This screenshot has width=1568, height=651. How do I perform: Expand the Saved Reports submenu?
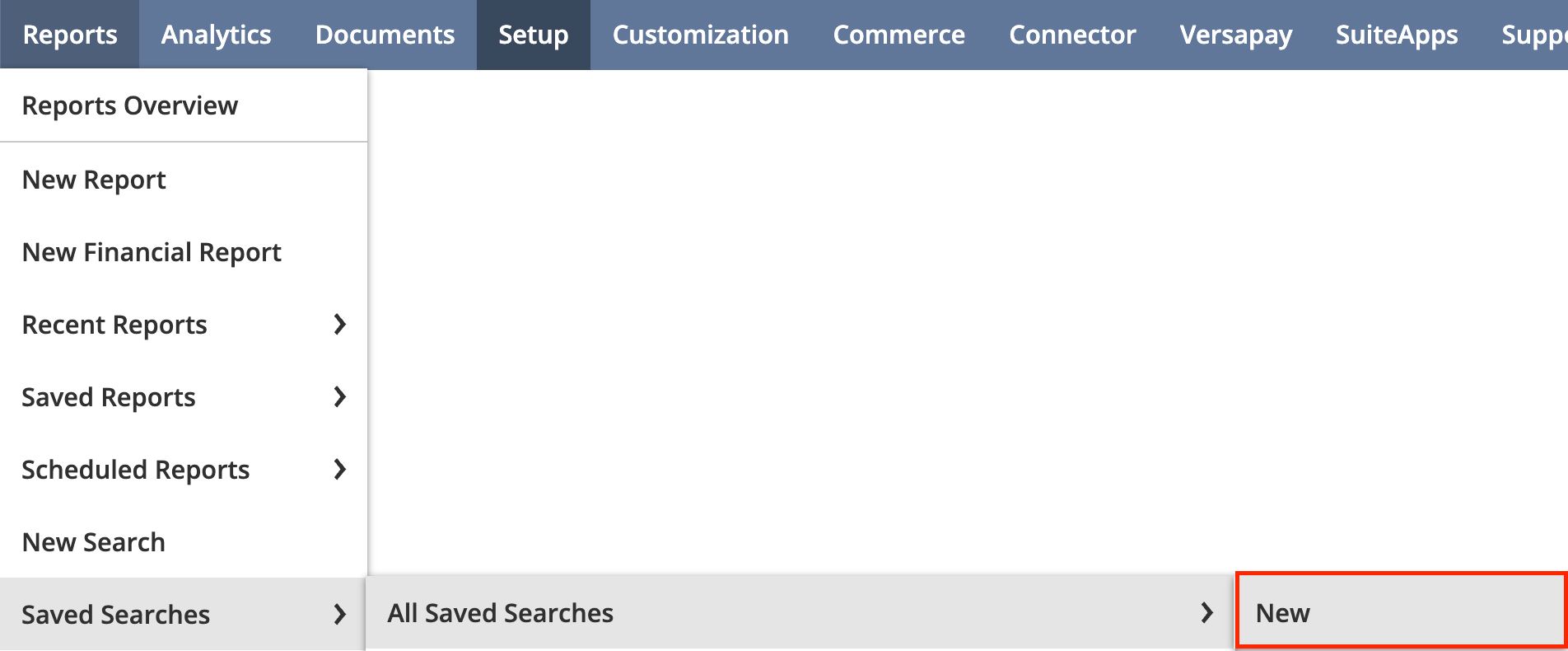[109, 396]
